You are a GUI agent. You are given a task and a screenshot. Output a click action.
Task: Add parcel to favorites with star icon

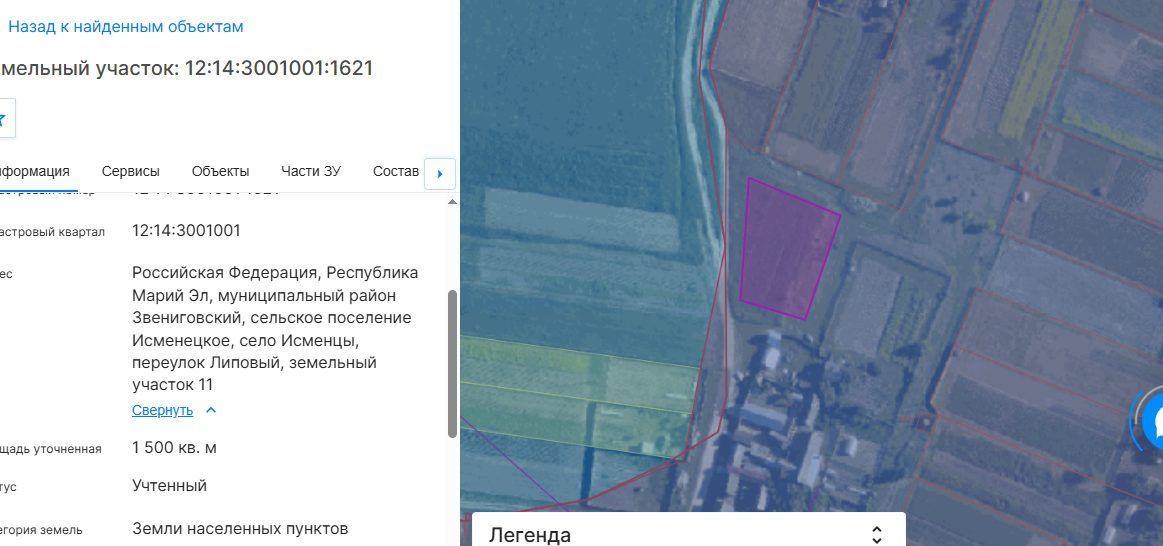(x=2, y=119)
